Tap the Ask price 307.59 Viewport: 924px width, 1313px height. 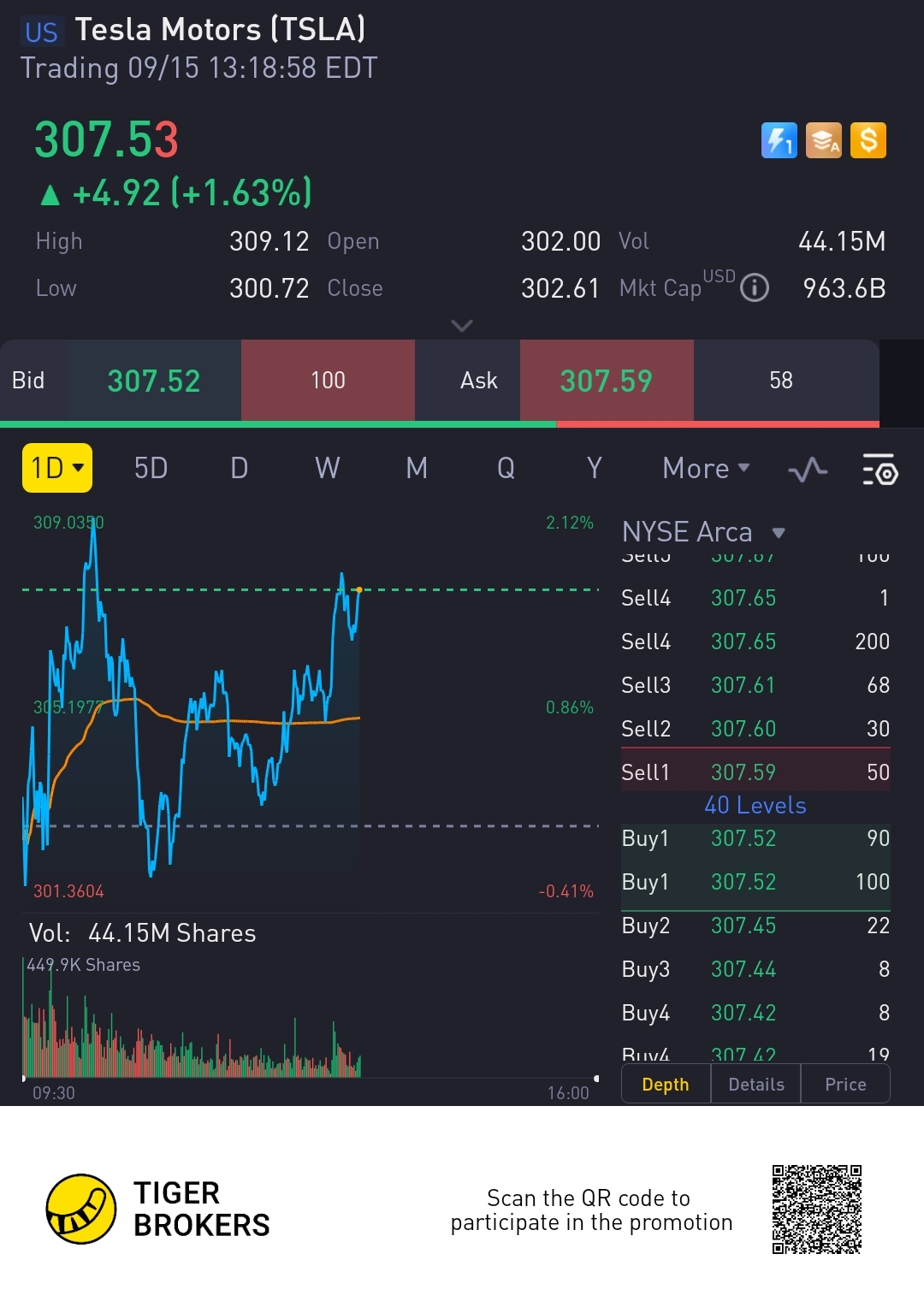(x=607, y=381)
